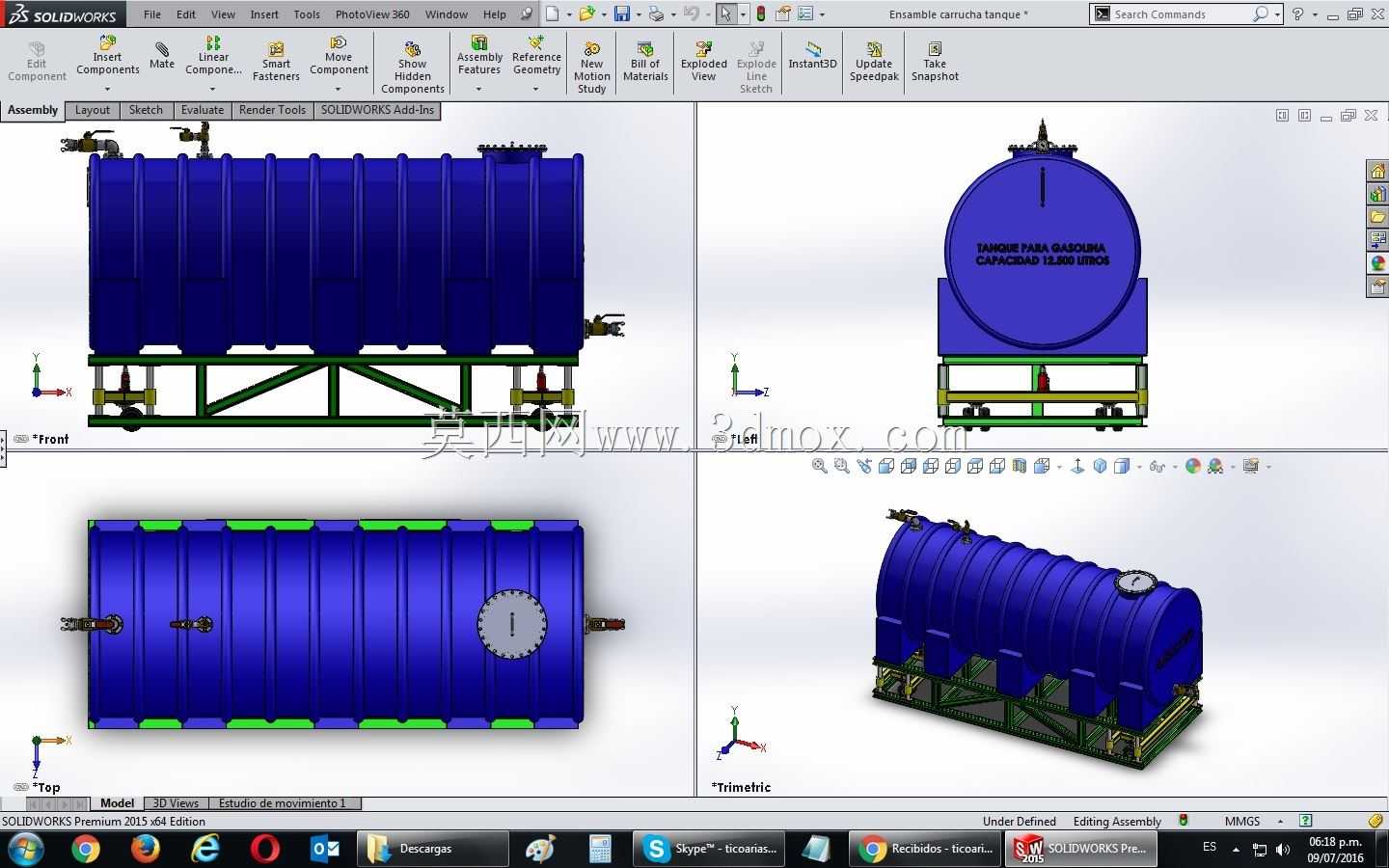Click the Previous View icon
Screen dimensions: 1389x868
[x=863, y=466]
